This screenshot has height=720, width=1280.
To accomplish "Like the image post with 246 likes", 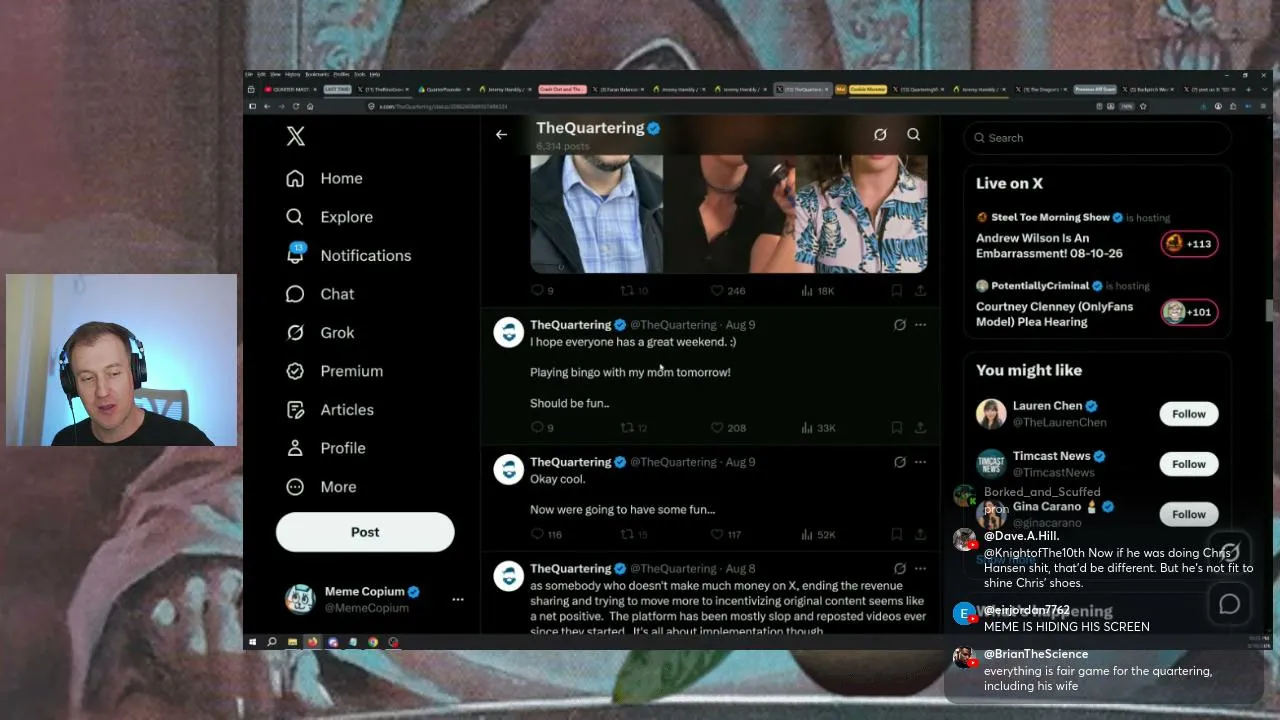I will [727, 291].
